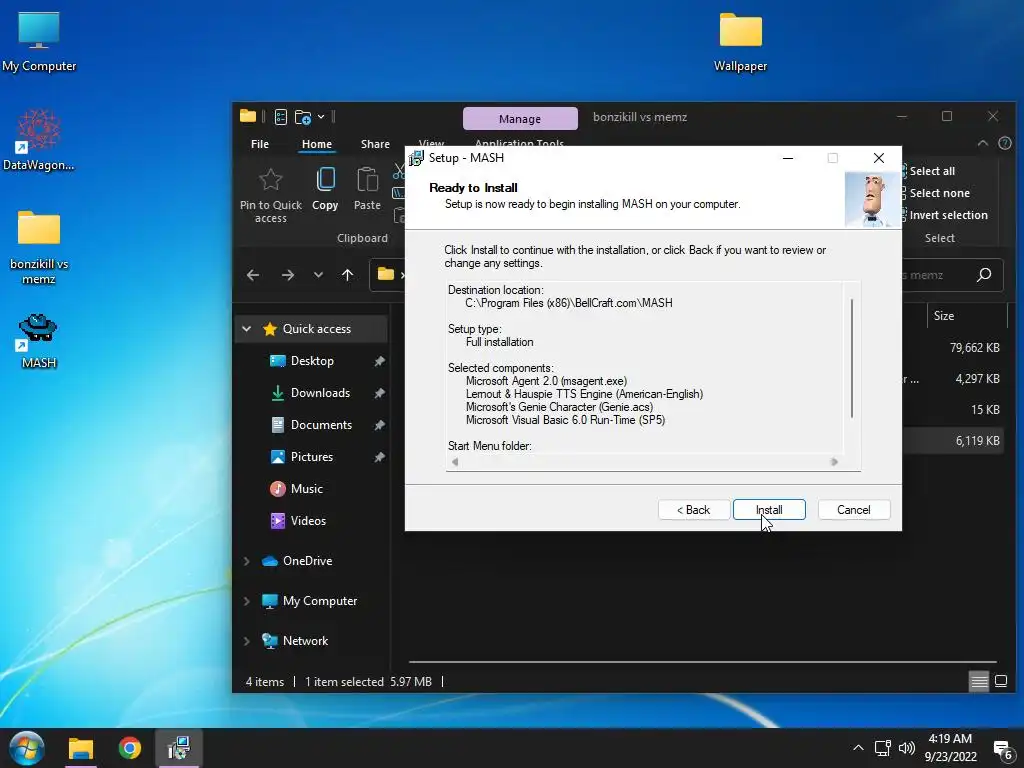1024x768 pixels.
Task: Open Music in navigation pane
Action: click(x=306, y=489)
